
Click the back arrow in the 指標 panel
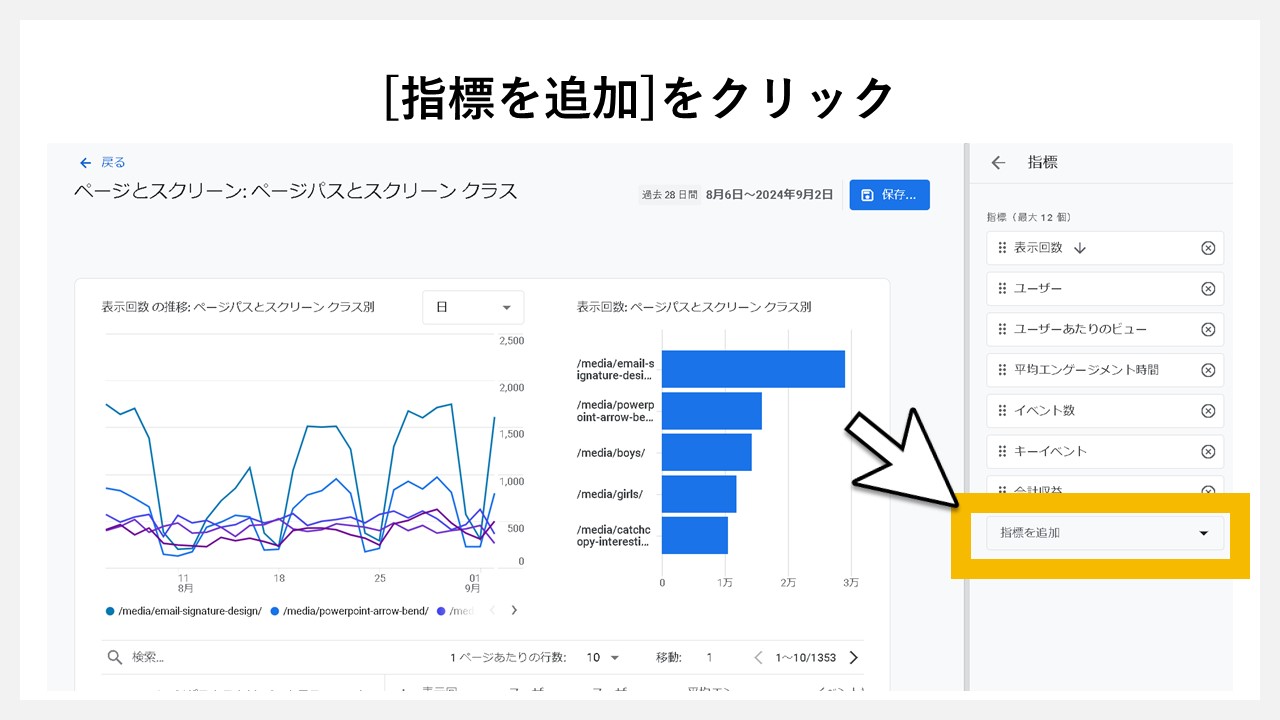[997, 162]
